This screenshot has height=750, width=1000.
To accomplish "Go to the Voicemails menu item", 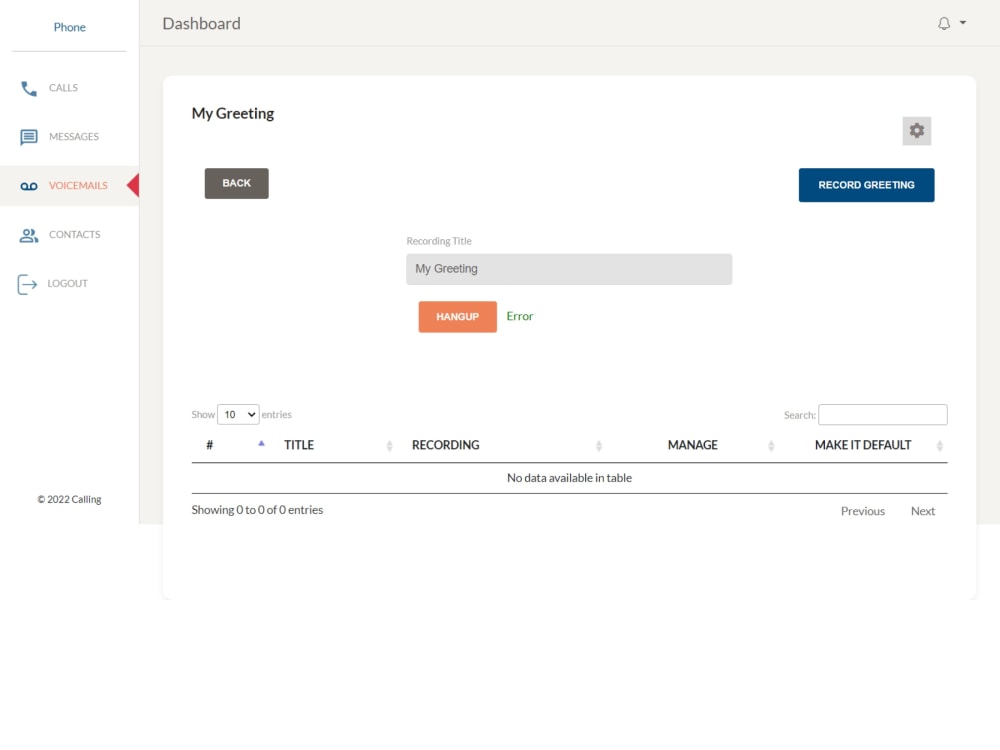I will (79, 185).
